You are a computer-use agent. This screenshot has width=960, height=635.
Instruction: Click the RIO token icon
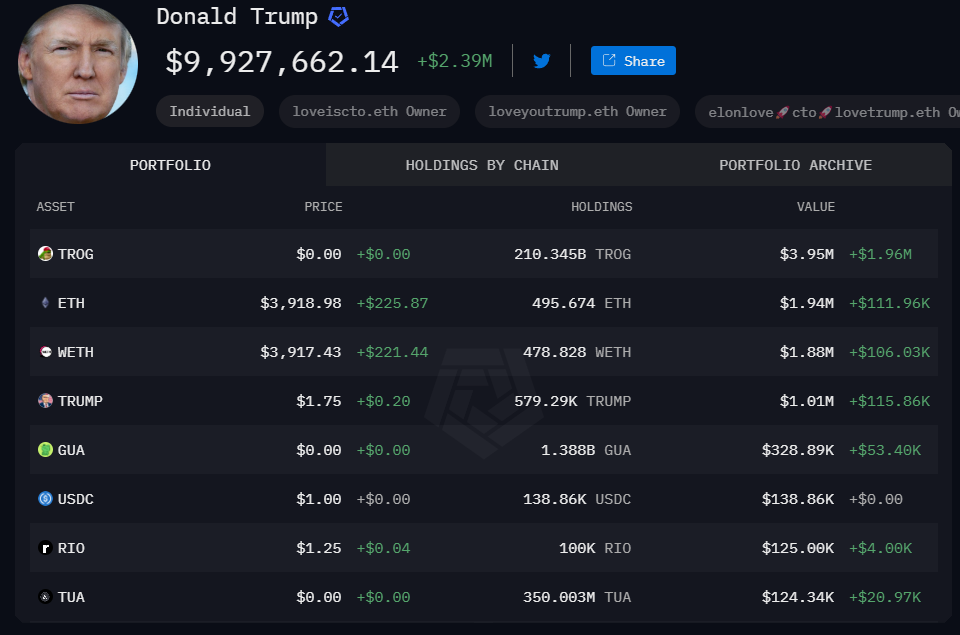(45, 547)
